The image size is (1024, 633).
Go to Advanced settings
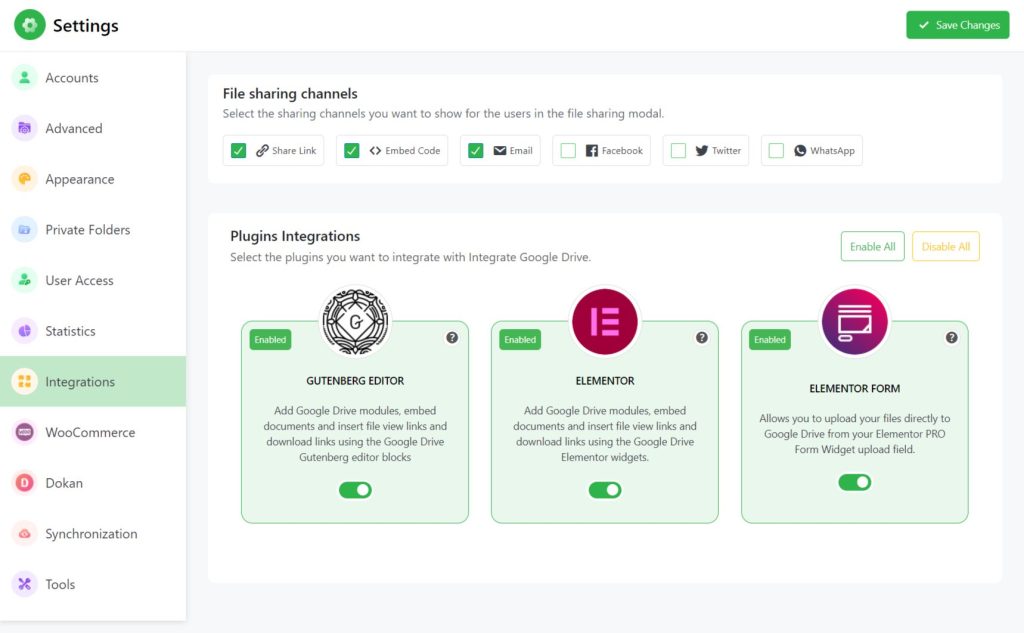point(93,128)
